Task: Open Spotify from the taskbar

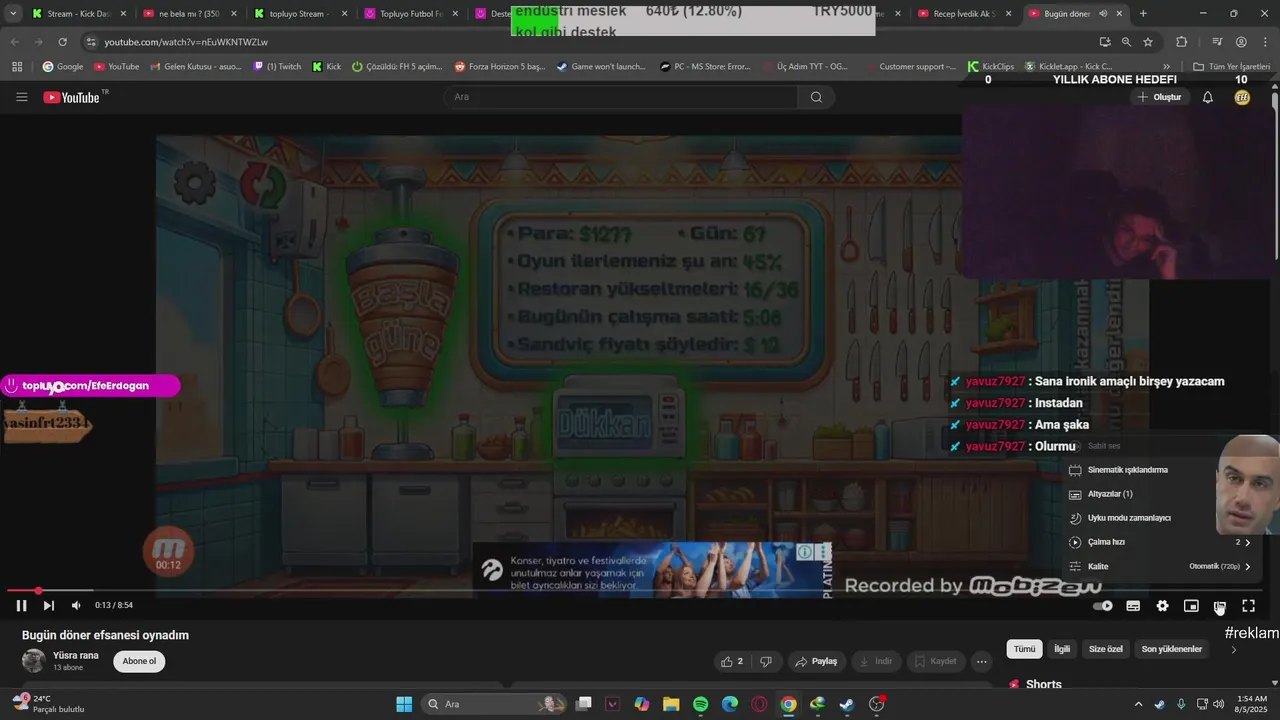Action: tap(700, 704)
